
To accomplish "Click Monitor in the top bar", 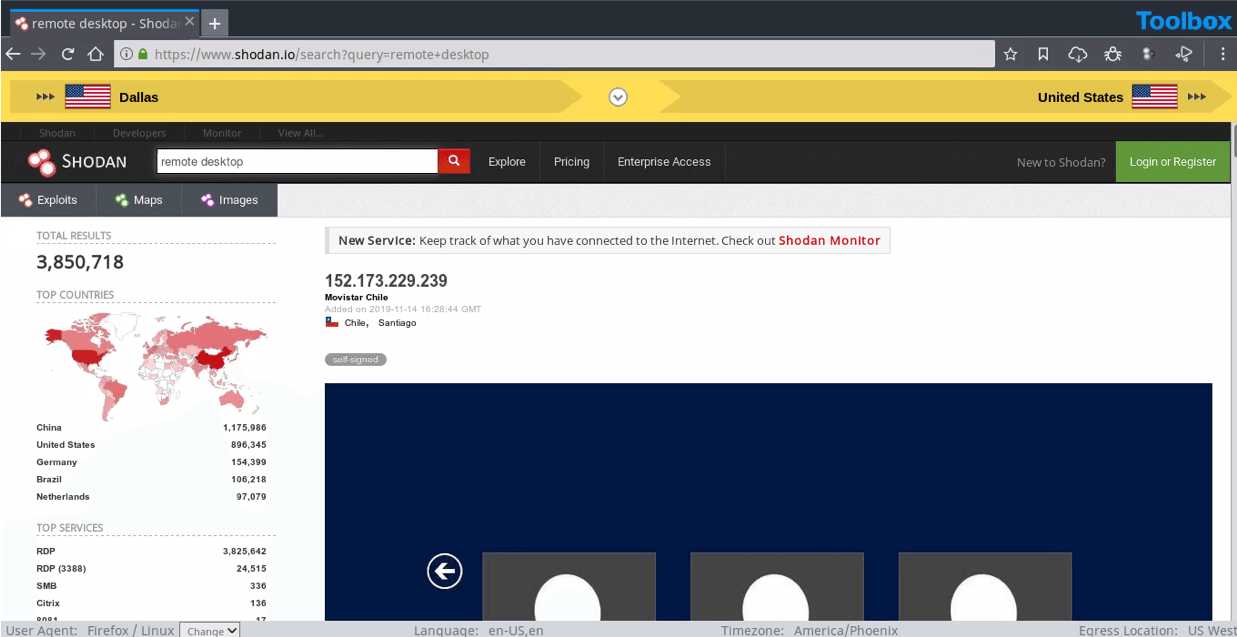I will pos(222,133).
